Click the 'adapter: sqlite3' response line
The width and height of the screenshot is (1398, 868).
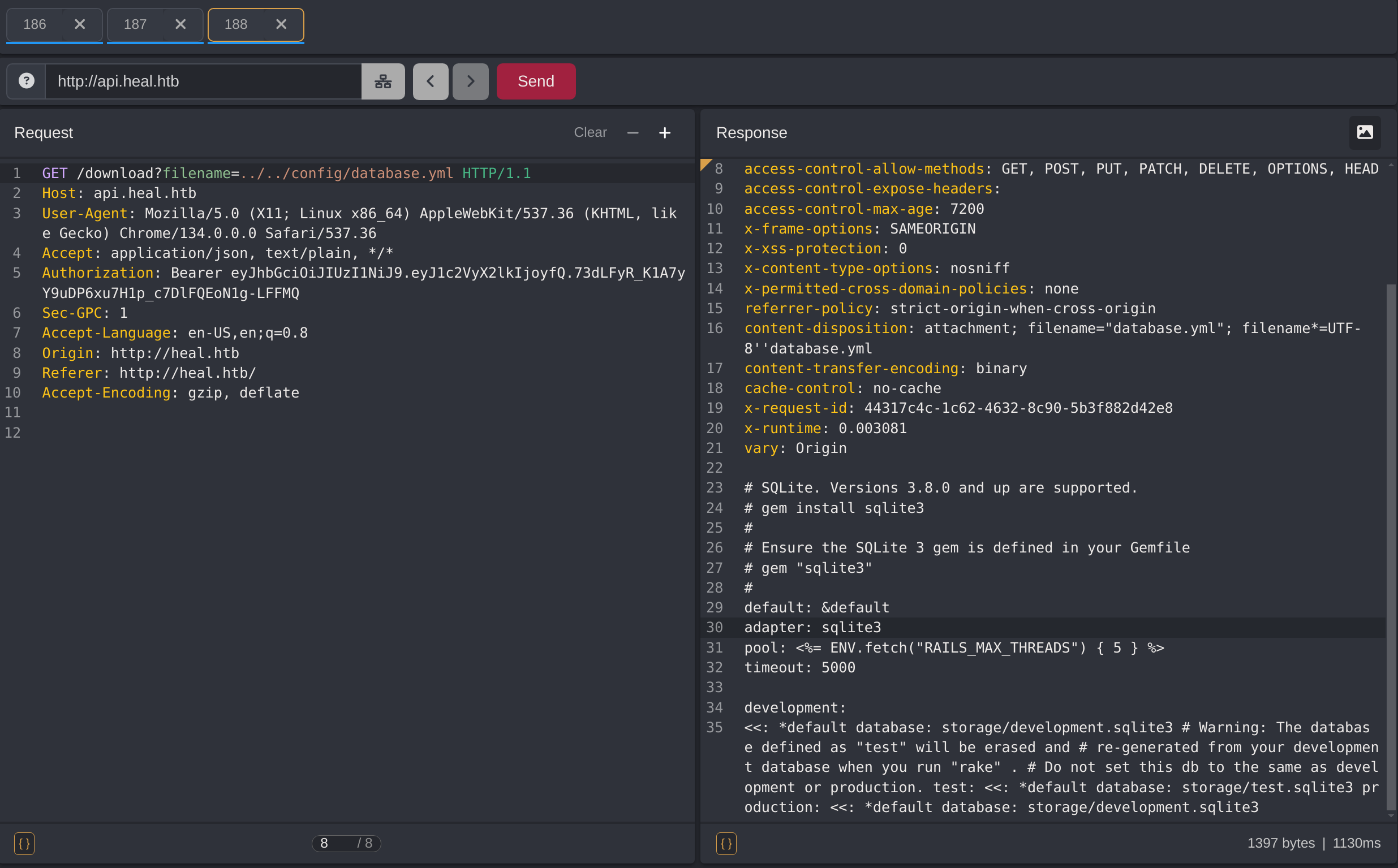pyautogui.click(x=813, y=628)
